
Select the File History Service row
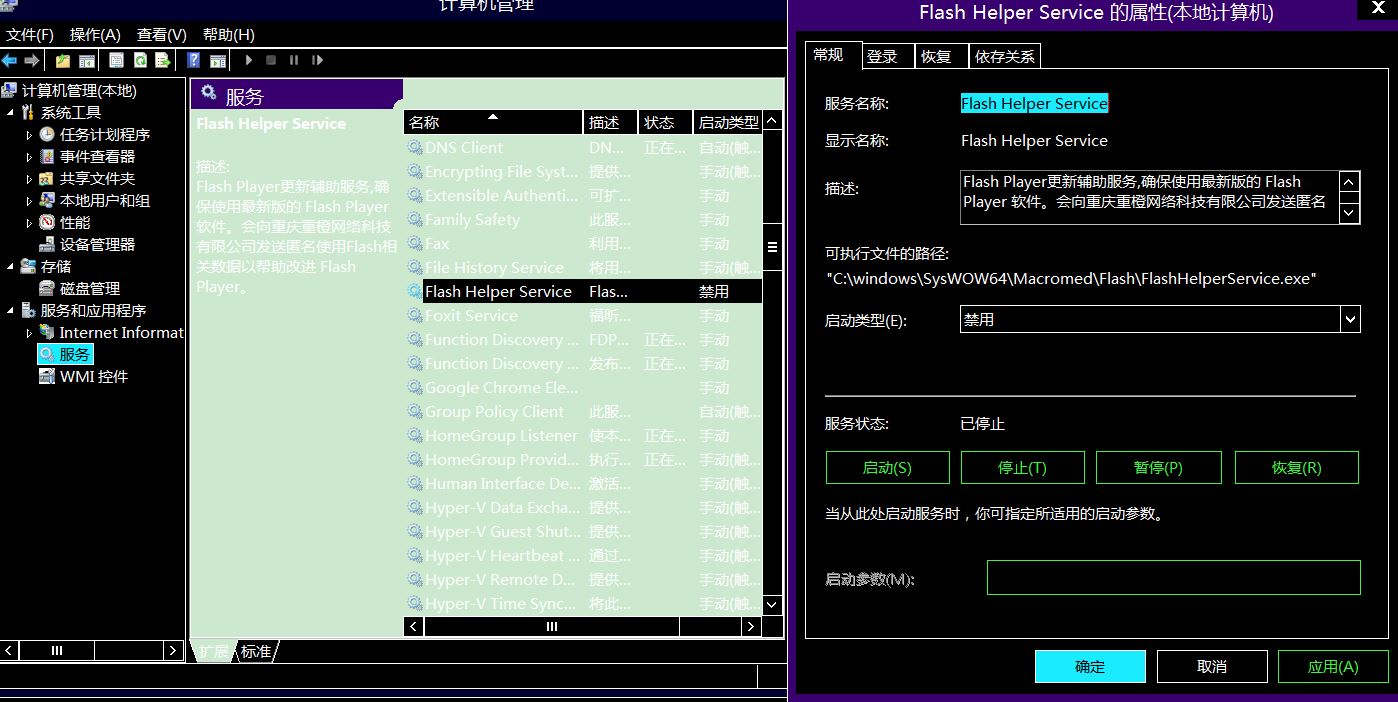click(x=583, y=268)
